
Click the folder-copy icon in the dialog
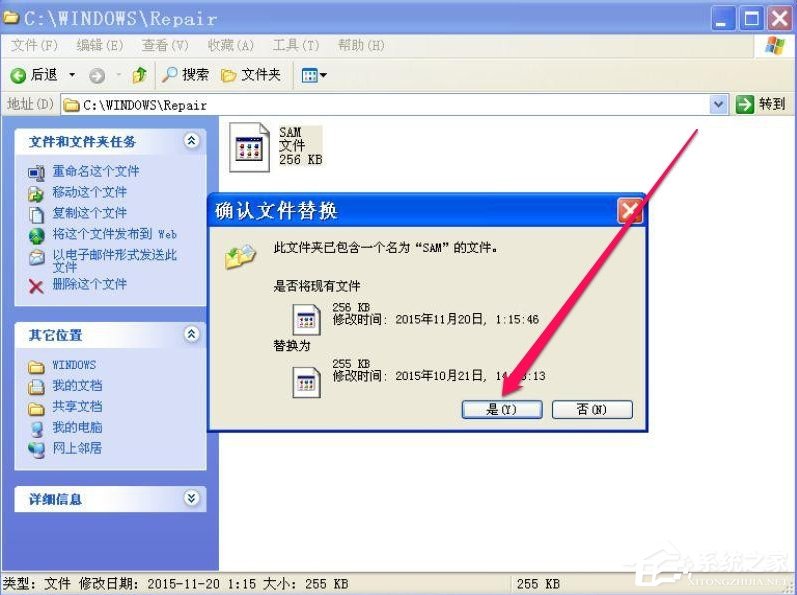click(x=240, y=256)
